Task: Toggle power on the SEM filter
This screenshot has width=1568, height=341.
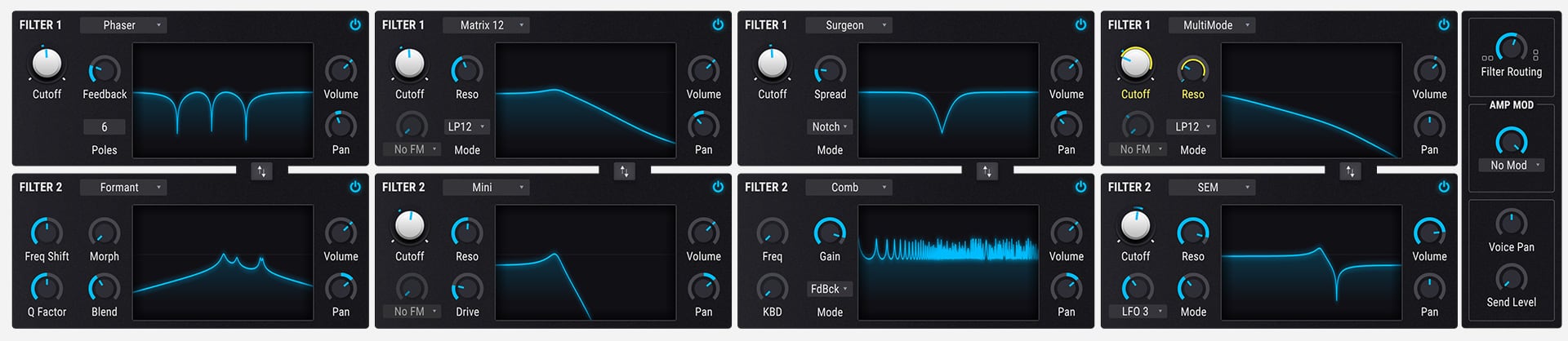Action: click(x=1444, y=187)
